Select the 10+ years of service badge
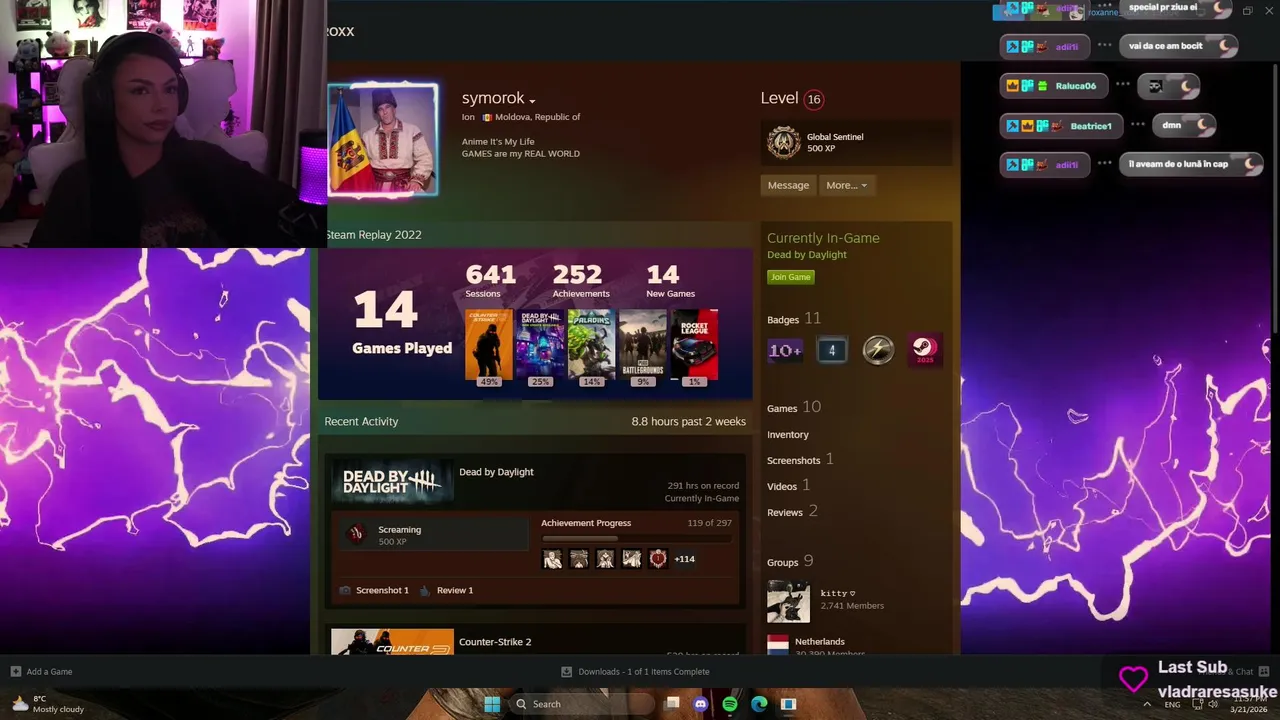The width and height of the screenshot is (1280, 720). coord(785,350)
